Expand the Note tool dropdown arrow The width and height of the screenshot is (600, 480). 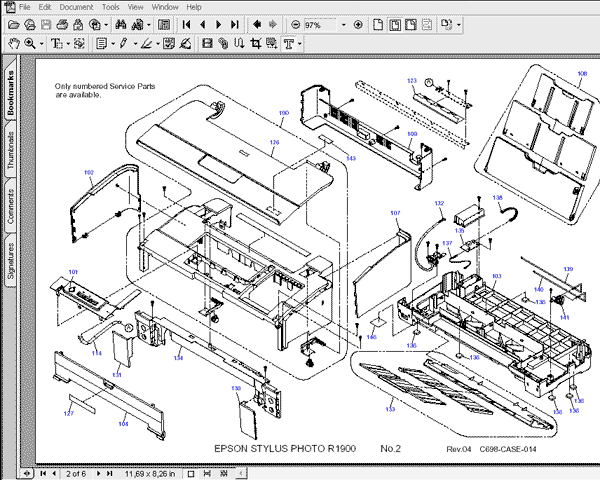[x=113, y=44]
